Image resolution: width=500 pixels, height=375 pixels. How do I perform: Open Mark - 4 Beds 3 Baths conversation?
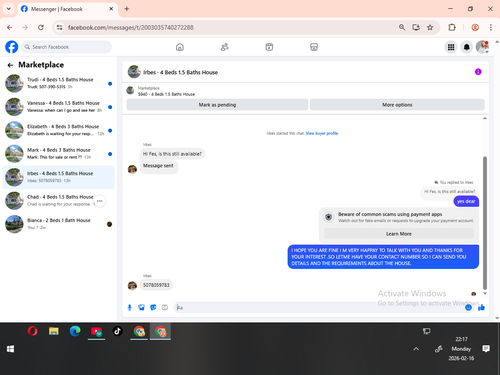59,154
